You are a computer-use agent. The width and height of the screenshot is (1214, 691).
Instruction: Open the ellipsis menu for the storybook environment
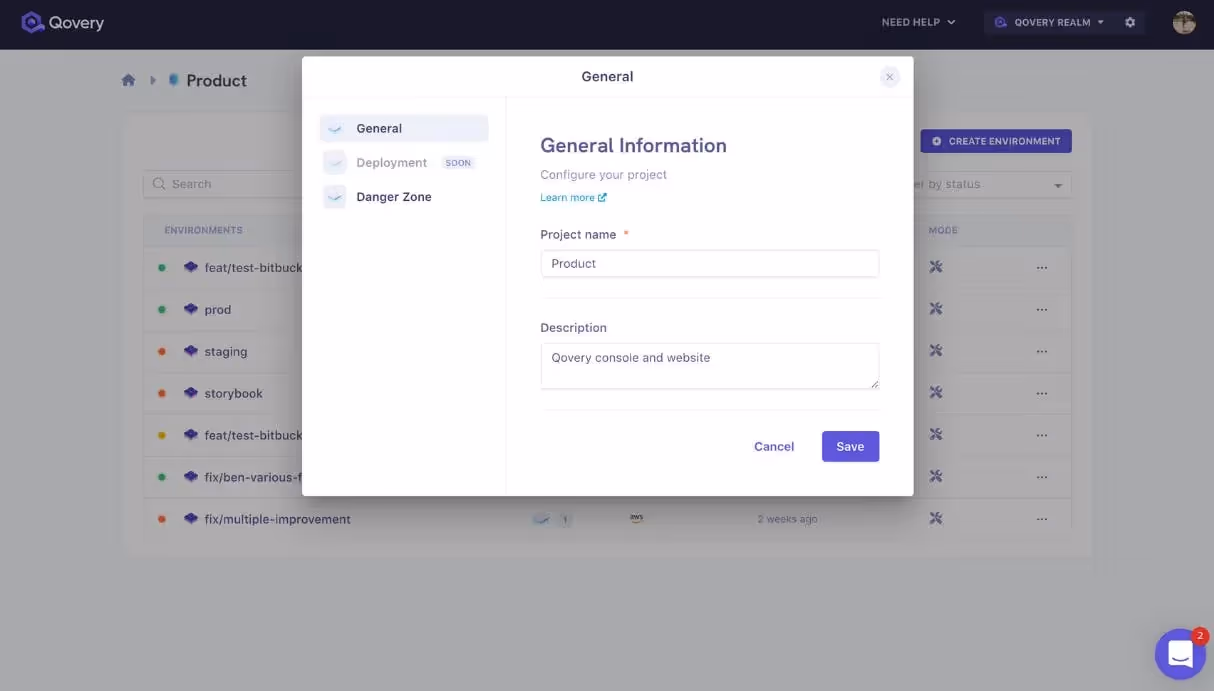1042,392
